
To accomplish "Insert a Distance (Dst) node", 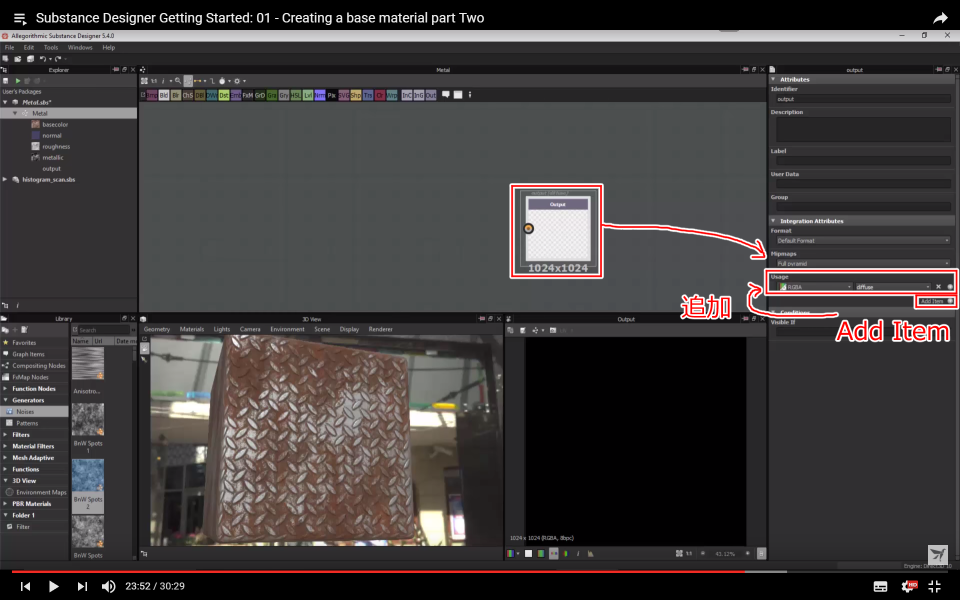I will (224, 95).
